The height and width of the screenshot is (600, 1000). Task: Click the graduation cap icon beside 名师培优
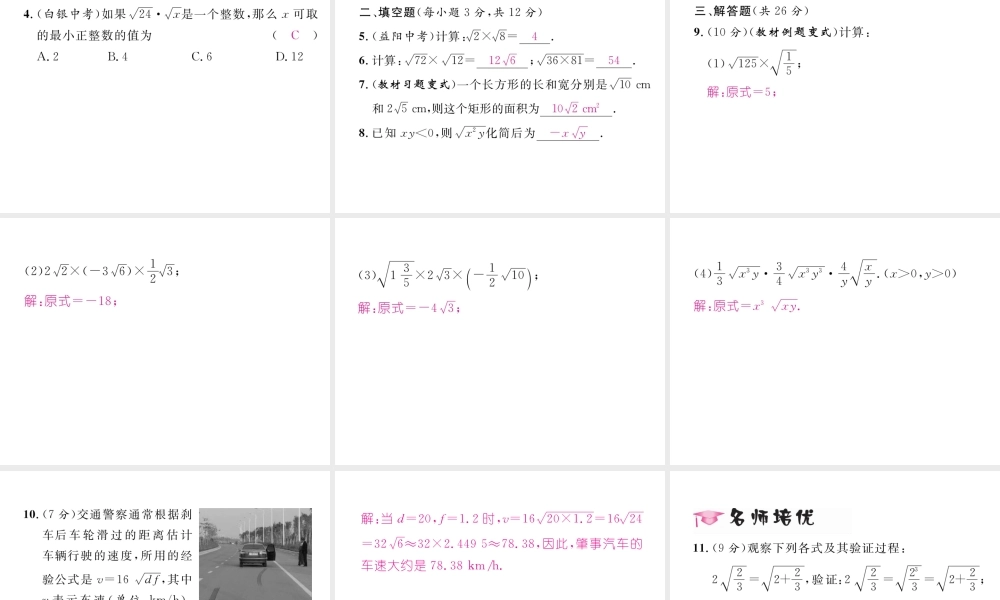pos(708,518)
